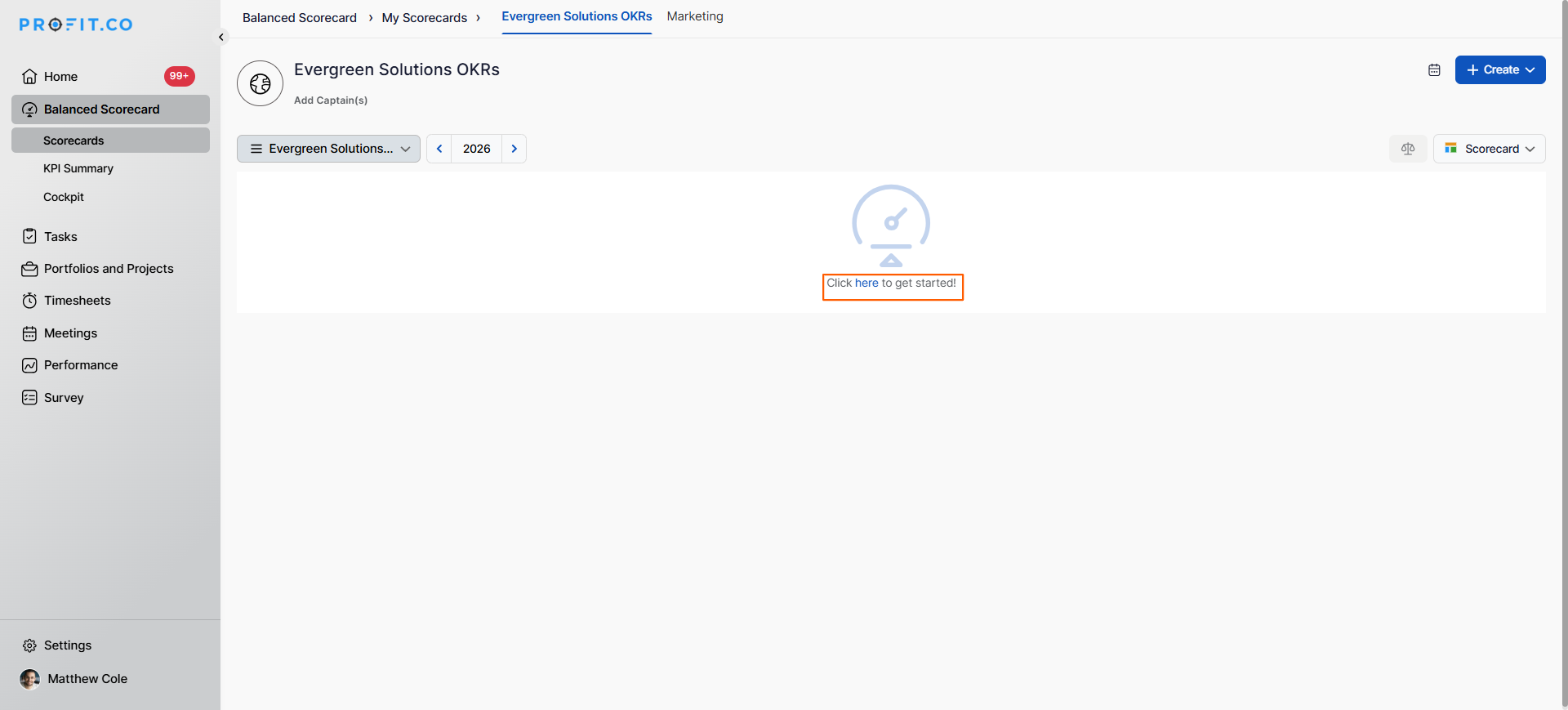Open the calendar icon near Create
The height and width of the screenshot is (710, 1568).
coord(1434,70)
